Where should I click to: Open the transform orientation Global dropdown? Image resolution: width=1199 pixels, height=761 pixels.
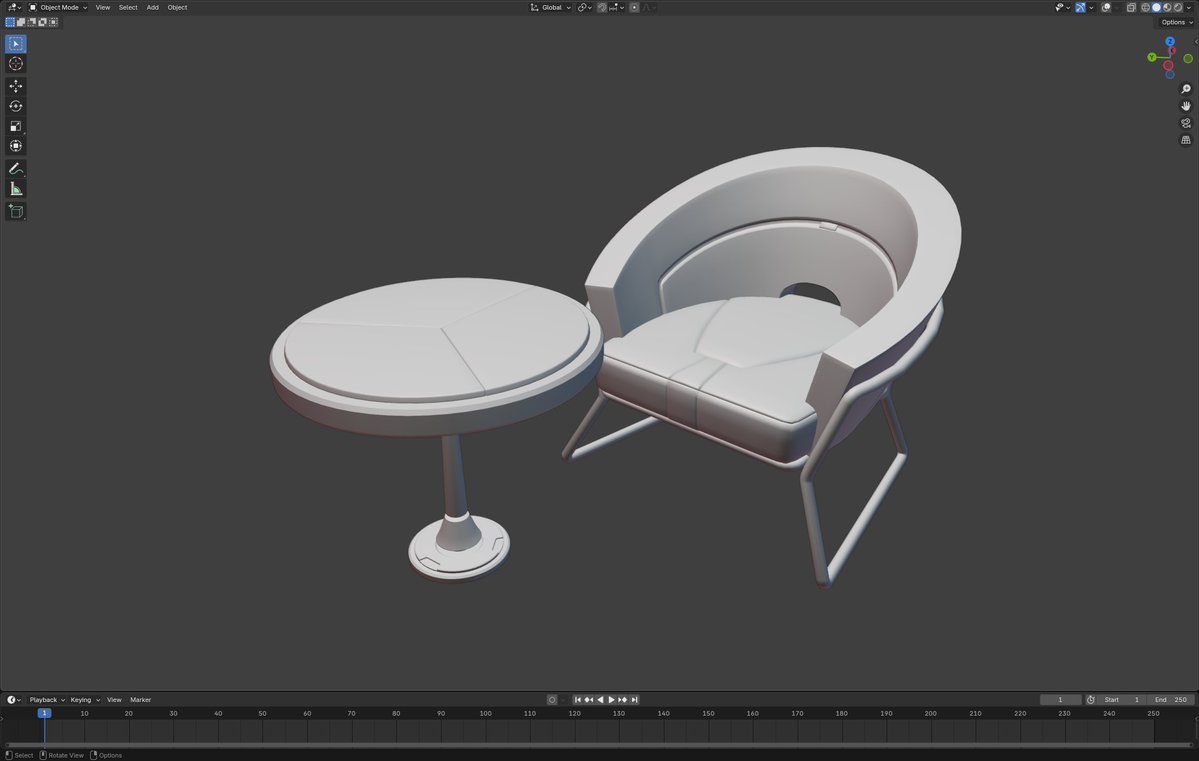pos(550,7)
